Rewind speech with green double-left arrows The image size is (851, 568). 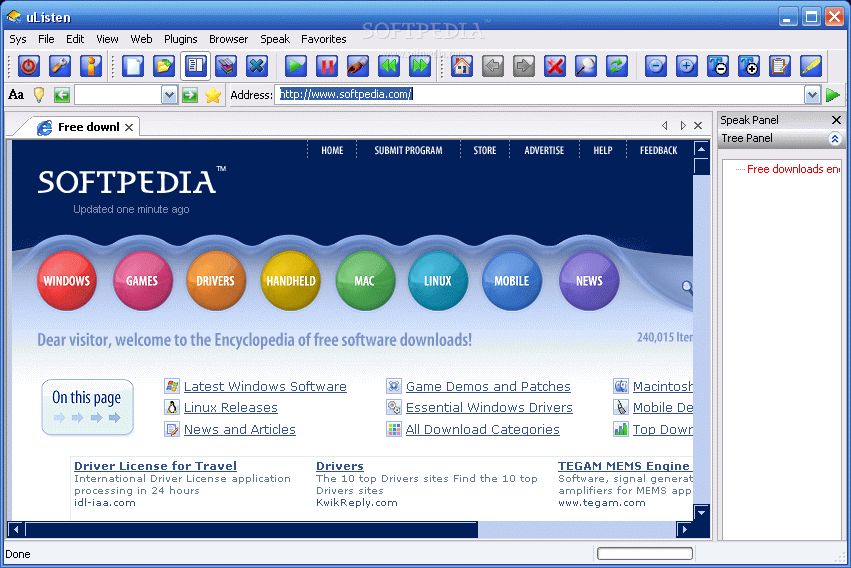tap(389, 66)
